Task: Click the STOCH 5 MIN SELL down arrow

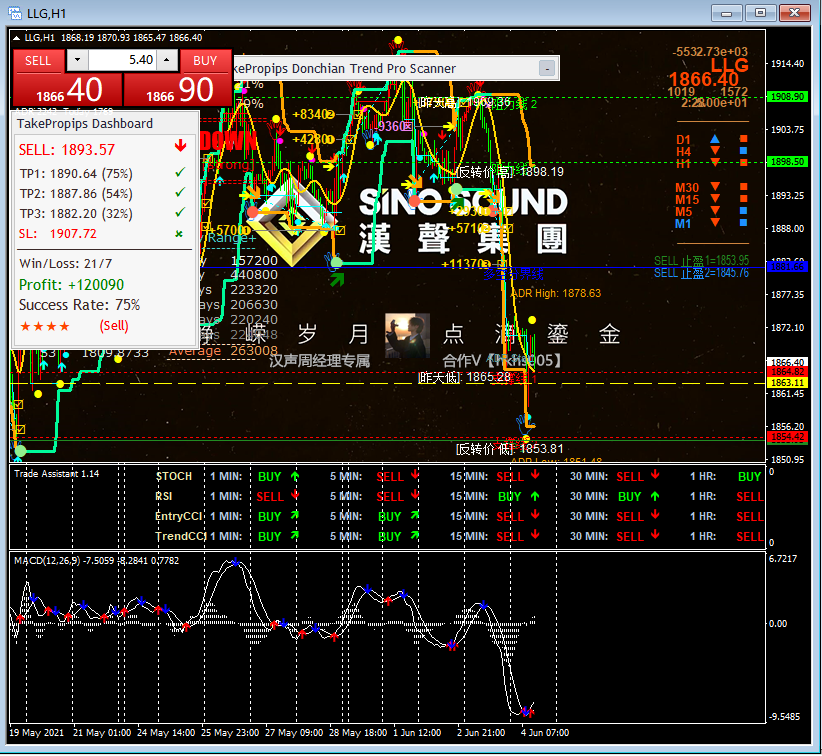Action: 415,475
